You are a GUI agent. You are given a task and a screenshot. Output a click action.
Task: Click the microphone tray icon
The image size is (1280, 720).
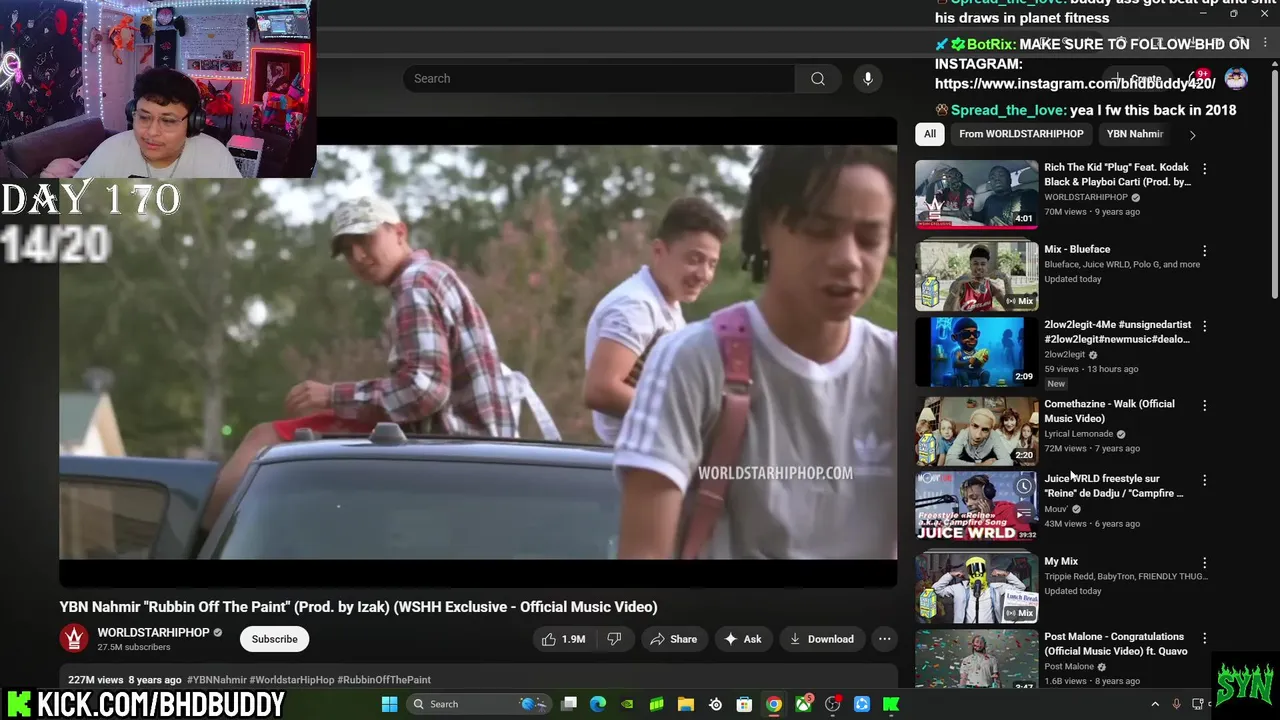[1177, 704]
